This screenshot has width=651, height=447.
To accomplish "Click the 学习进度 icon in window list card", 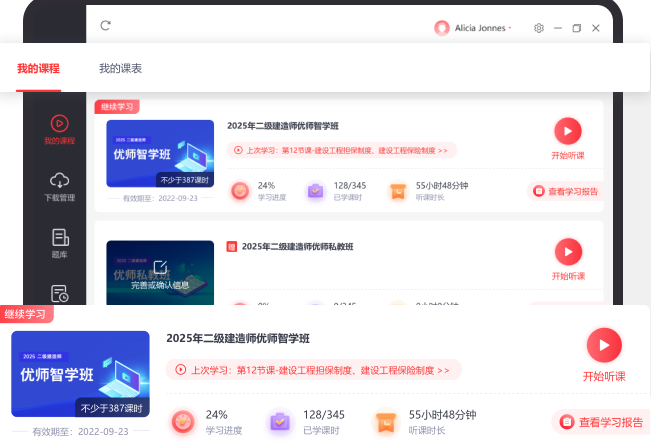I will (x=240, y=191).
